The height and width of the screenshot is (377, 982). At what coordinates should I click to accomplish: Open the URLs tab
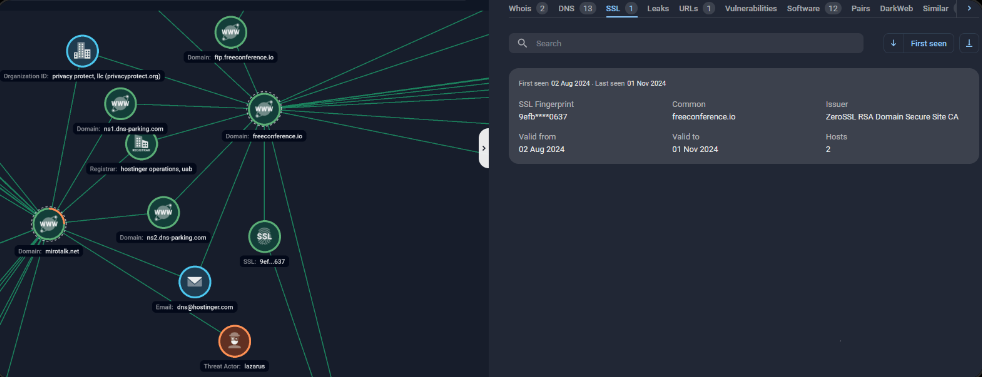click(x=696, y=8)
